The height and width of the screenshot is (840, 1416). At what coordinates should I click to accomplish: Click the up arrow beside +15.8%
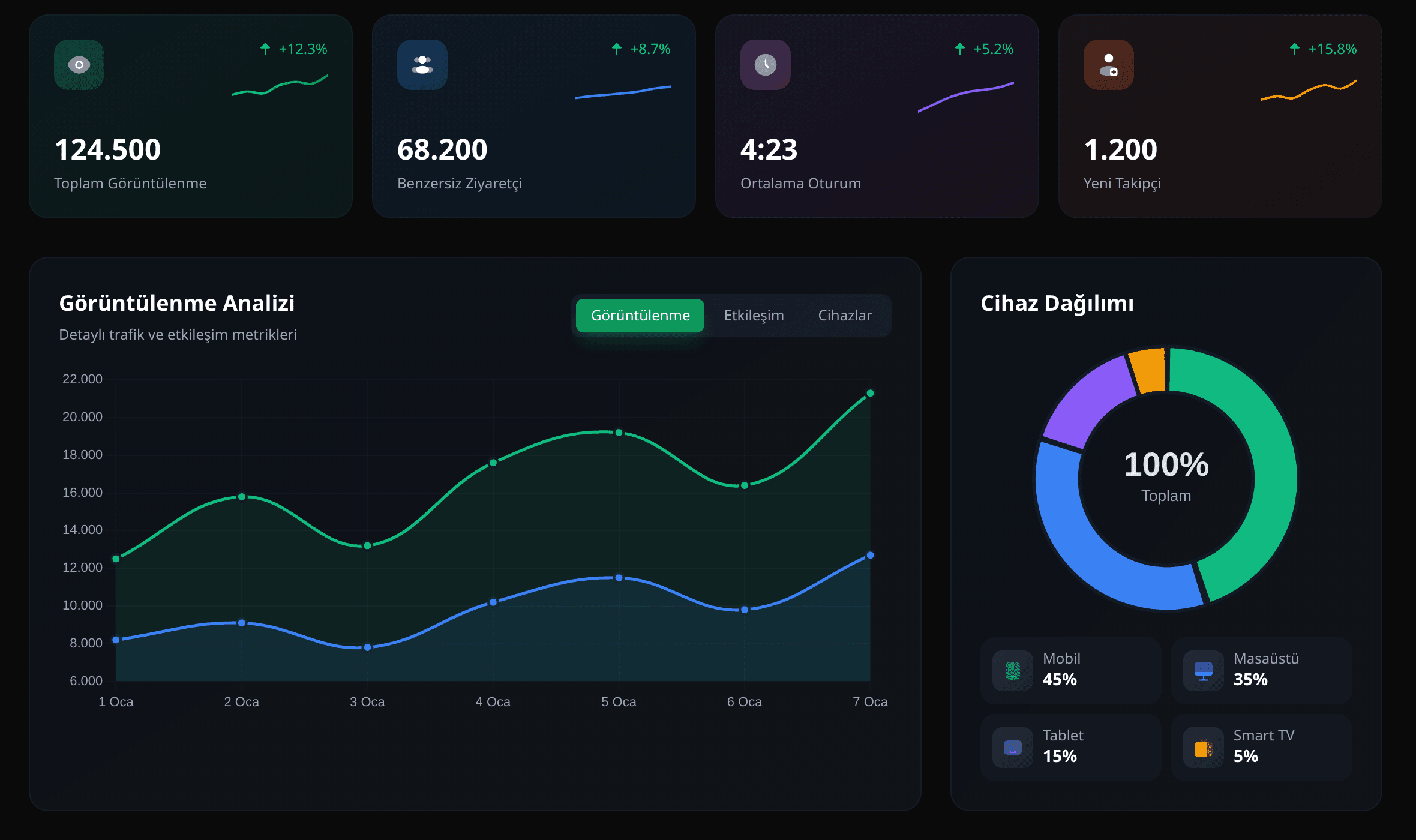pyautogui.click(x=1295, y=49)
